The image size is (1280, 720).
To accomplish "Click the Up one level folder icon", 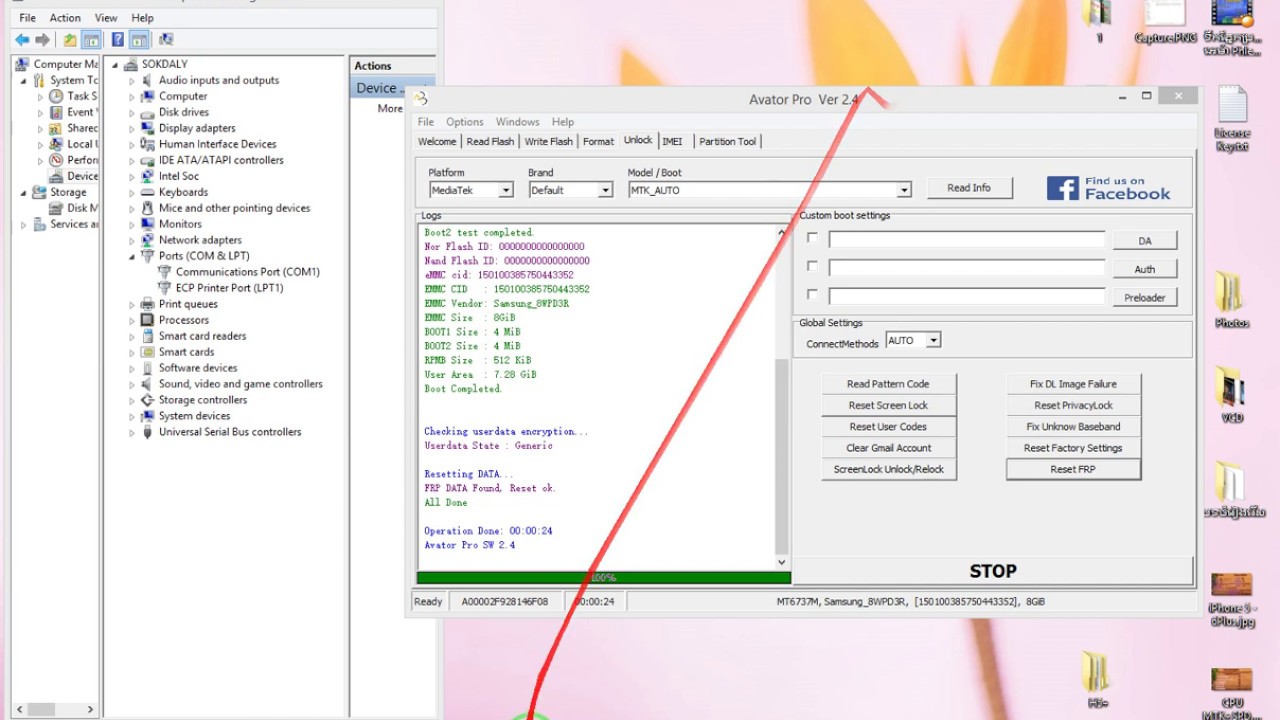I will point(69,40).
